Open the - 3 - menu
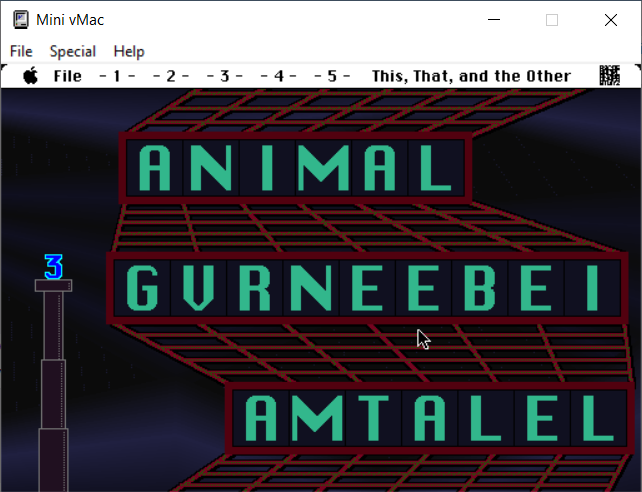The image size is (642, 492). [224, 76]
